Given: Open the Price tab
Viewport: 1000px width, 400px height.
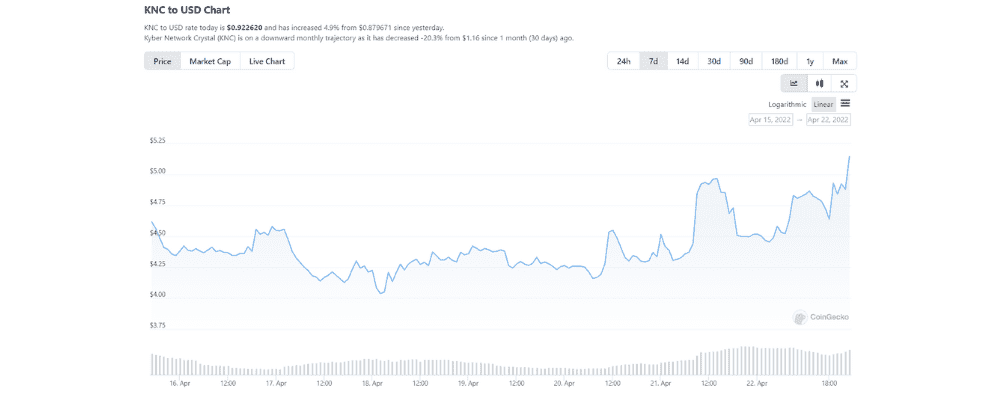Looking at the screenshot, I should pyautogui.click(x=162, y=62).
